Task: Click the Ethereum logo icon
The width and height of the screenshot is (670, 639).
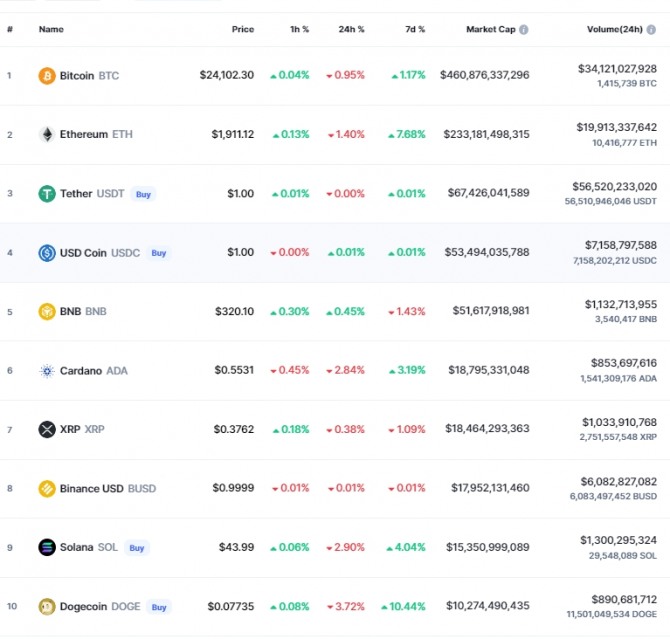Action: point(47,134)
